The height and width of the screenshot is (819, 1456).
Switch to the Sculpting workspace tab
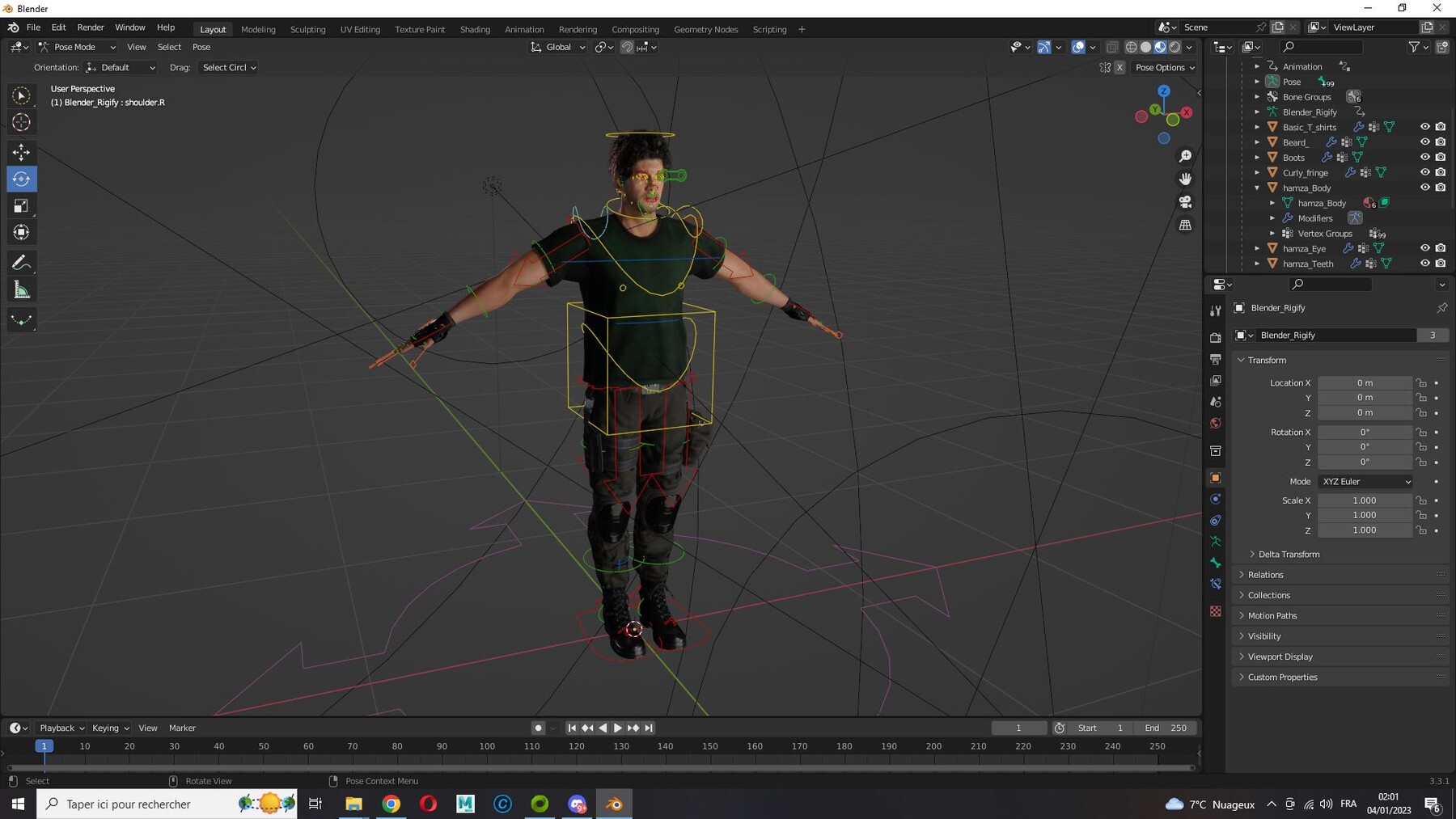click(x=307, y=29)
